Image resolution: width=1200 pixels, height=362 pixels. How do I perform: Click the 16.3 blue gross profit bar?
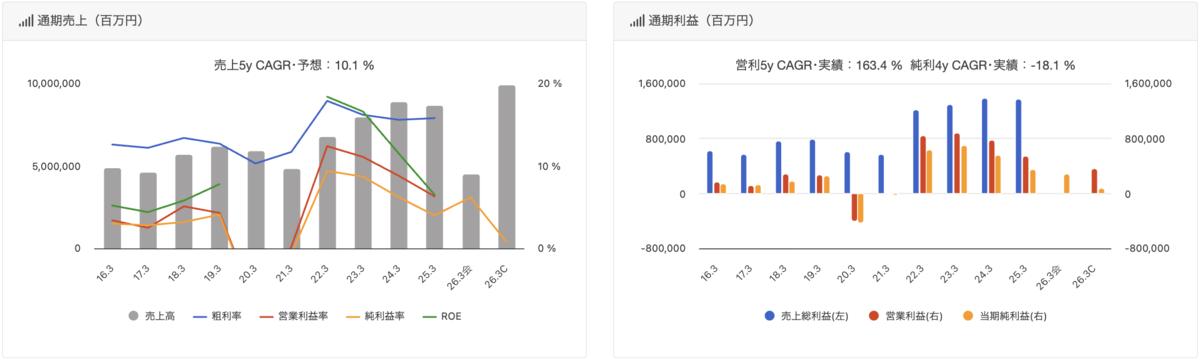pyautogui.click(x=710, y=173)
